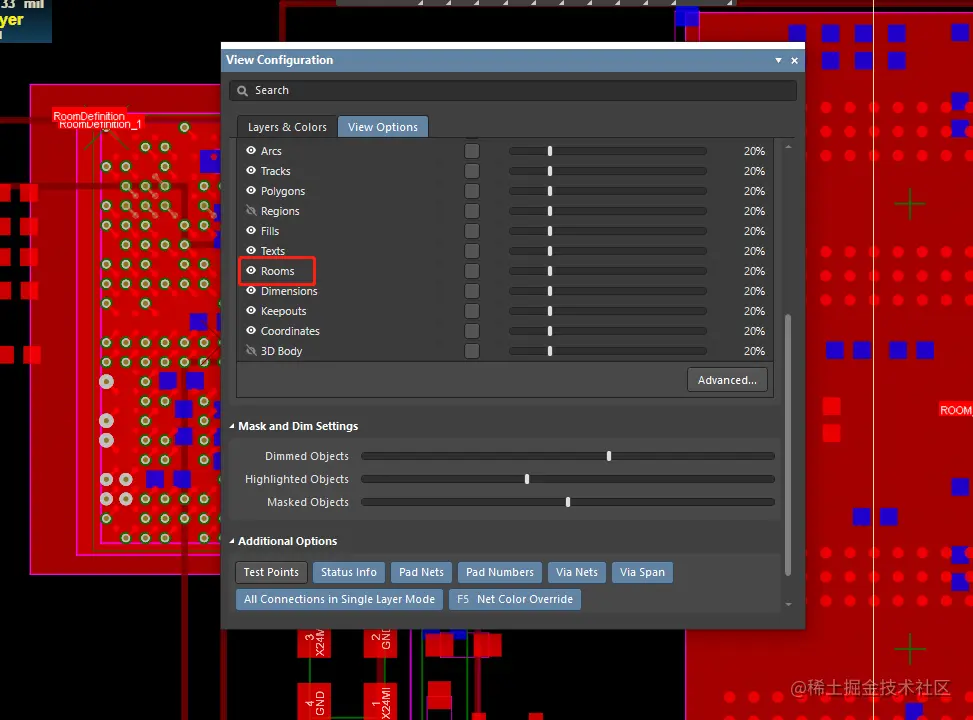This screenshot has height=720, width=973.
Task: Toggle the Via Span option
Action: coord(642,572)
